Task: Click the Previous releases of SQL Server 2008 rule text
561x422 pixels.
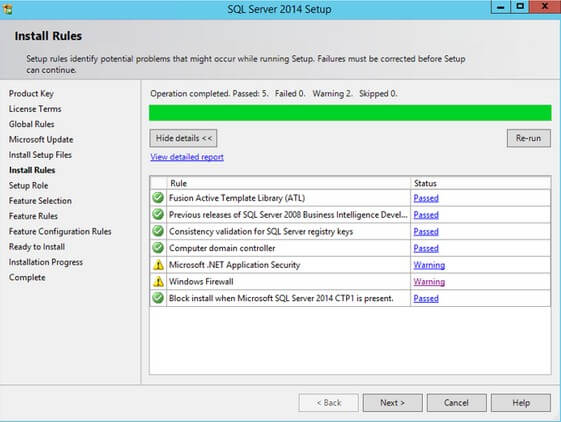Action: [288, 215]
